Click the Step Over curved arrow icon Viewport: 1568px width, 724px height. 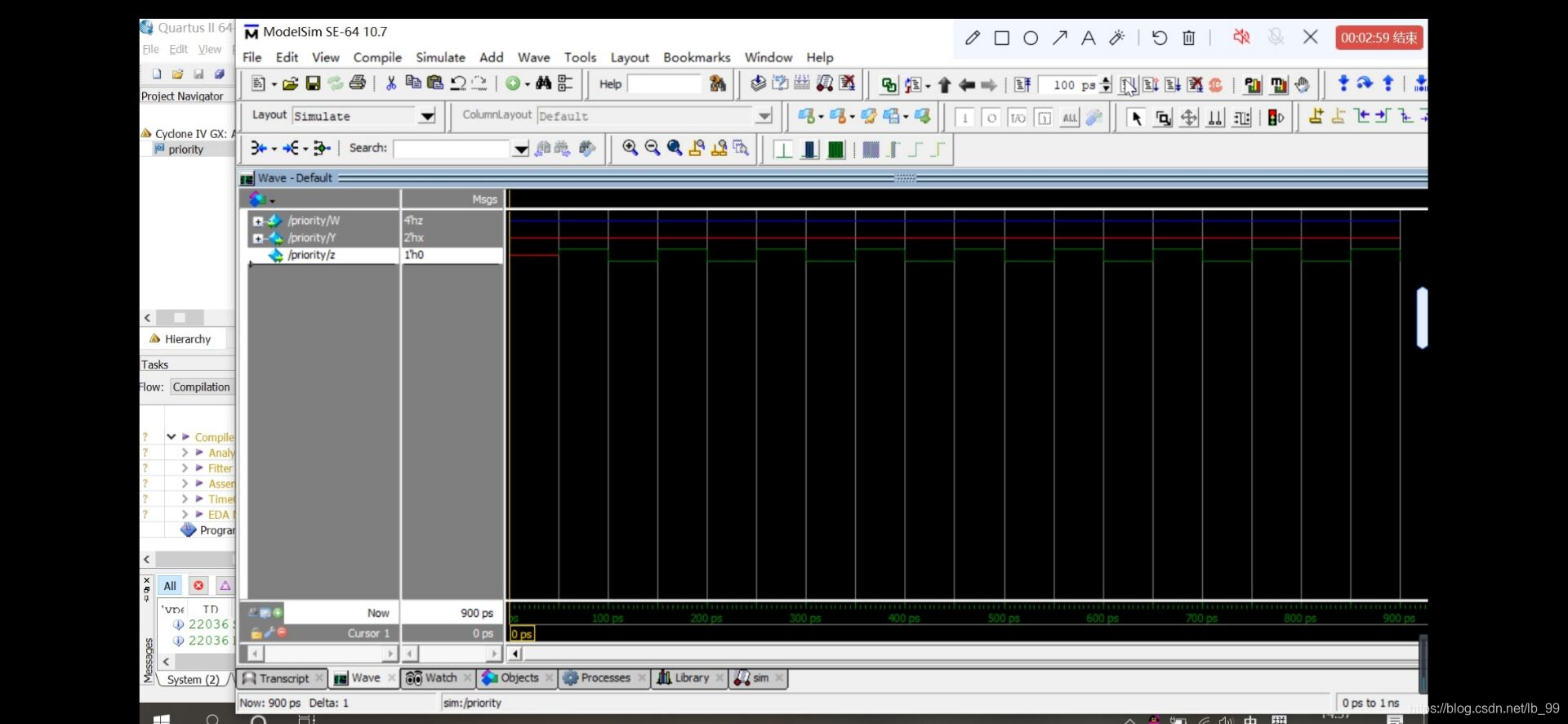click(x=1365, y=83)
